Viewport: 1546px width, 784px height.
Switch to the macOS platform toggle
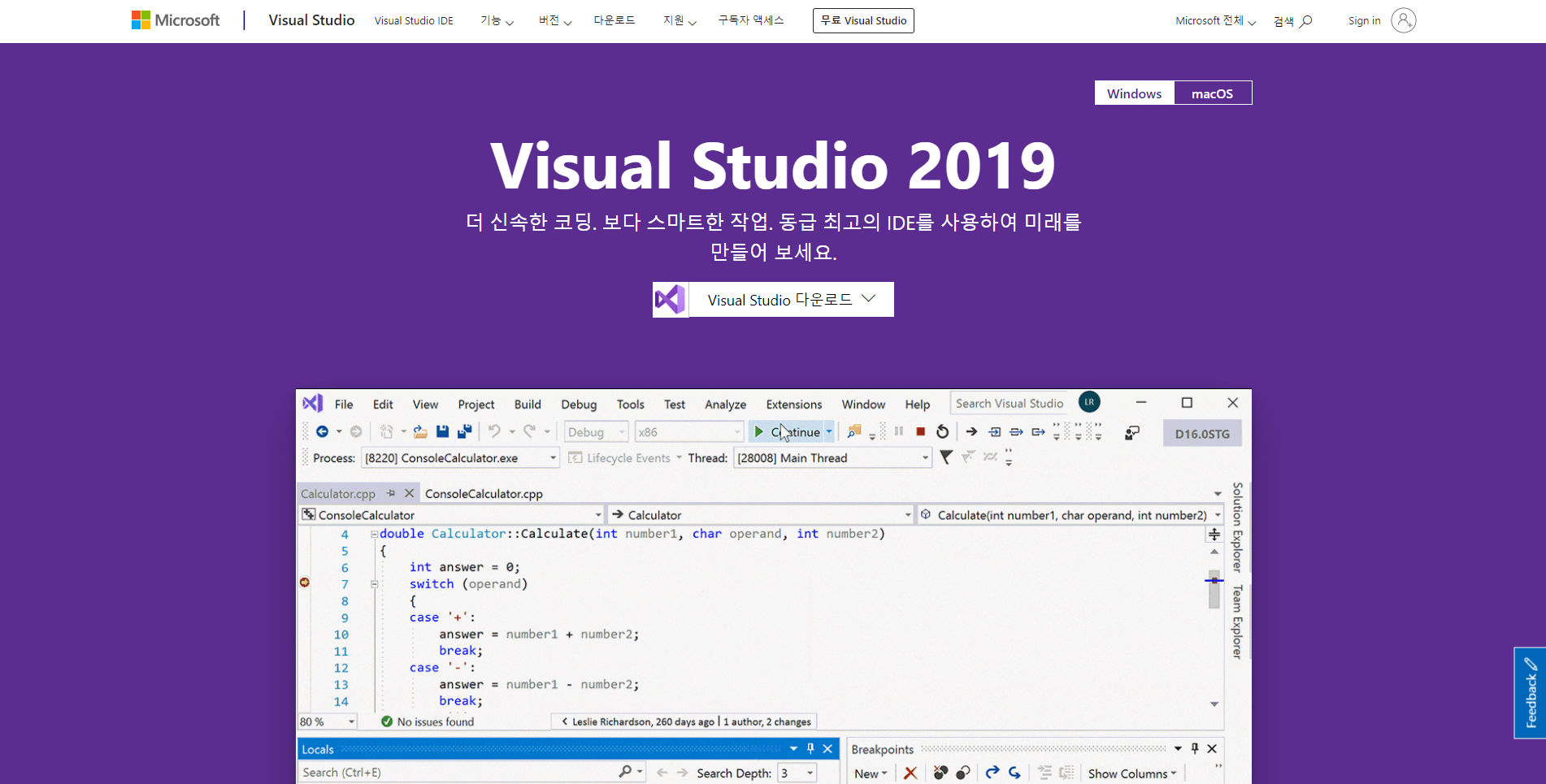pos(1212,93)
